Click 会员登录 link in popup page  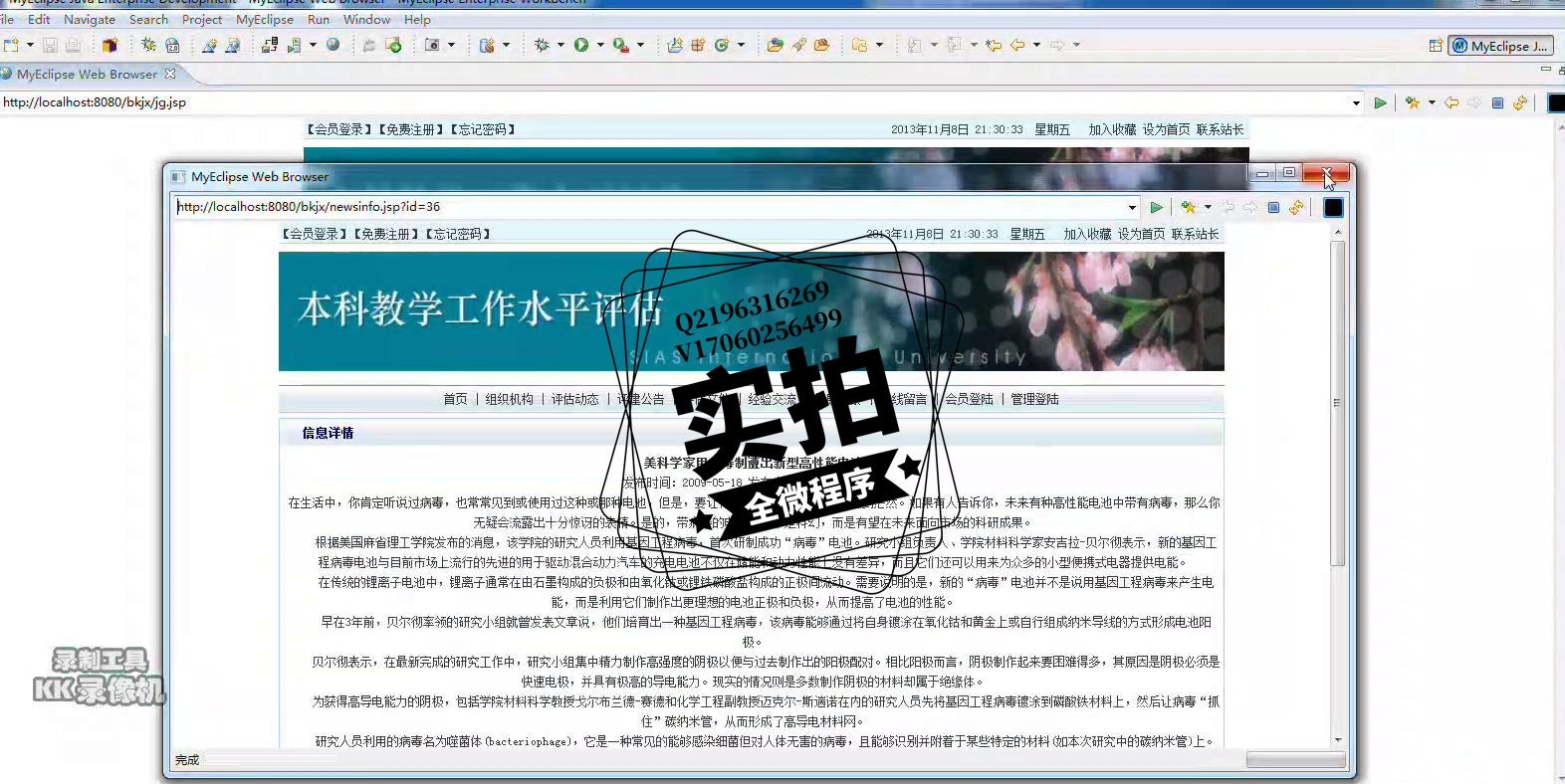pos(313,234)
